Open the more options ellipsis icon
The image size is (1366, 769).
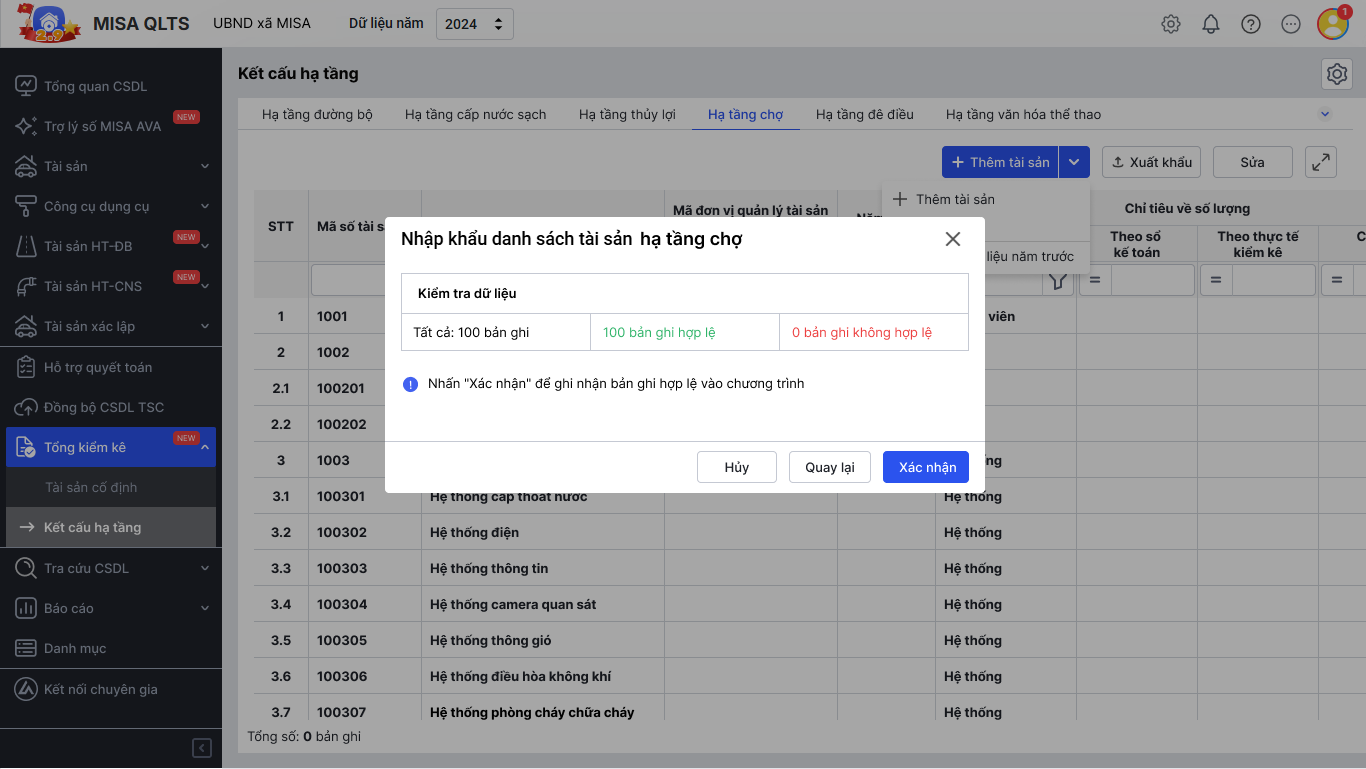pos(1291,24)
